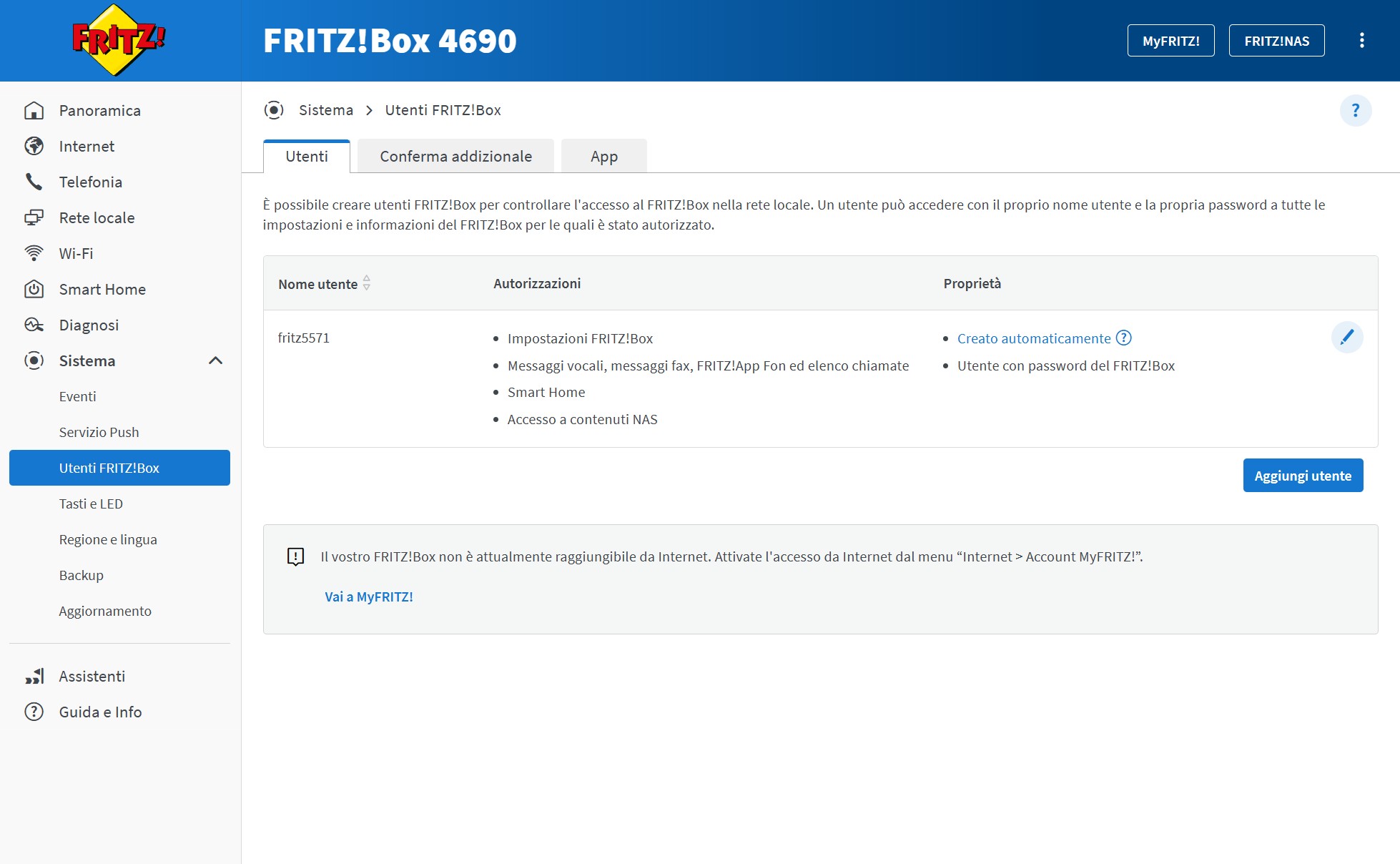This screenshot has width=1400, height=864.
Task: Click the Telefonia menu label
Action: point(90,182)
